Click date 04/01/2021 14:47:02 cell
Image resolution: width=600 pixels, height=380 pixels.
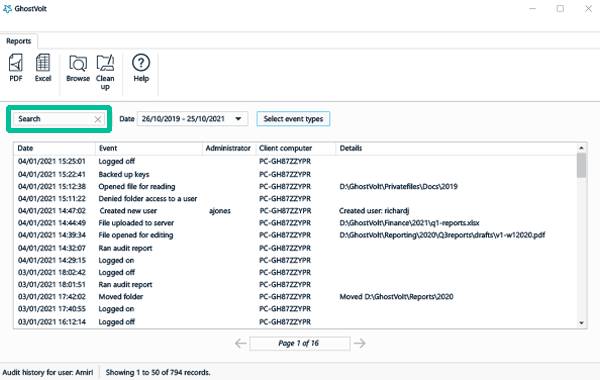coord(52,211)
